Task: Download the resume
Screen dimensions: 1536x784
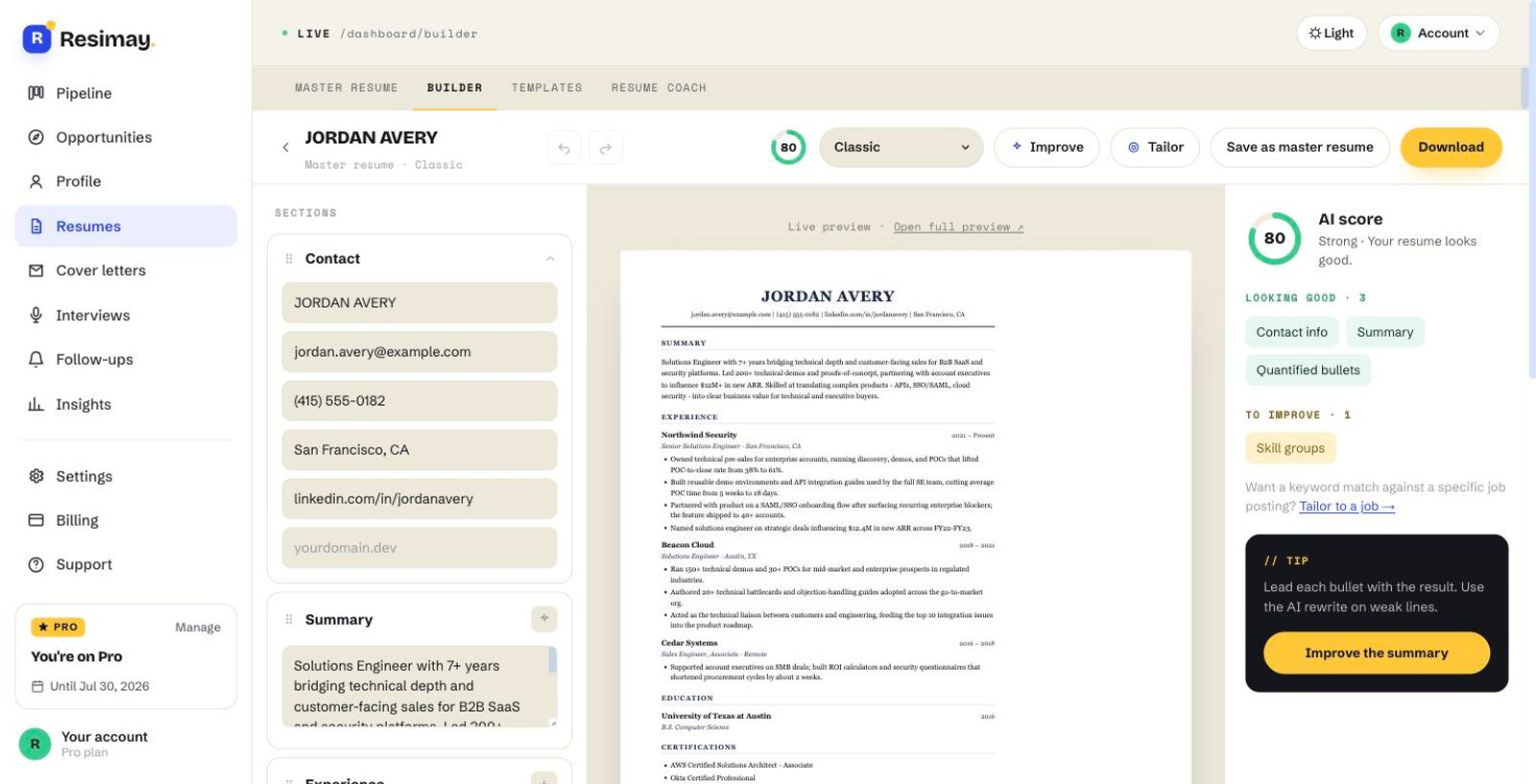Action: (x=1452, y=148)
